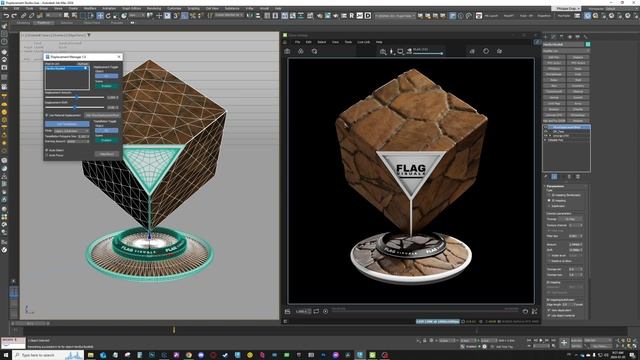Open the selection filter dropdown in main toolbar

pyautogui.click(x=52, y=16)
